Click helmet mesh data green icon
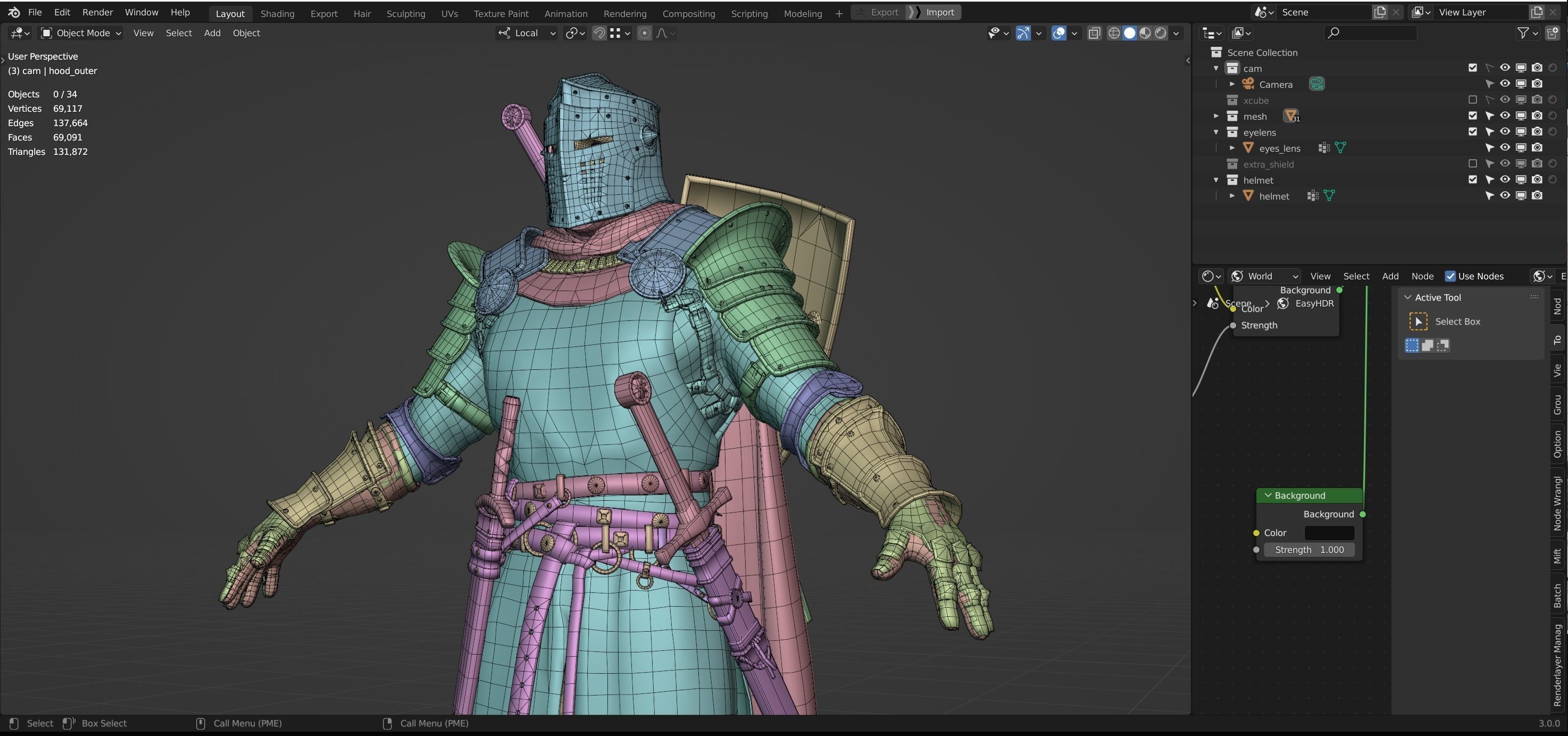The width and height of the screenshot is (1568, 736). click(x=1329, y=196)
